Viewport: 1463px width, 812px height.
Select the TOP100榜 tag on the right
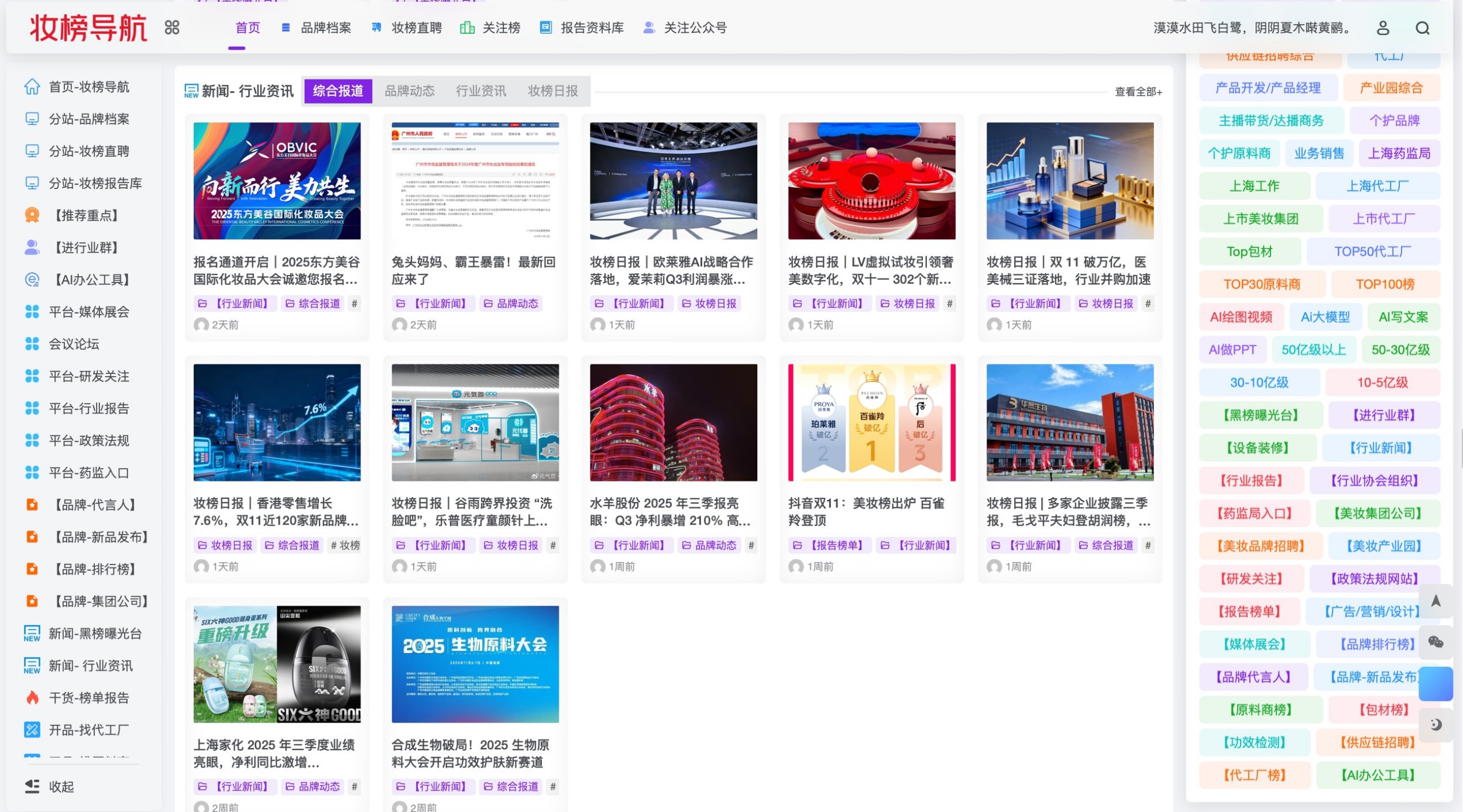[1393, 284]
